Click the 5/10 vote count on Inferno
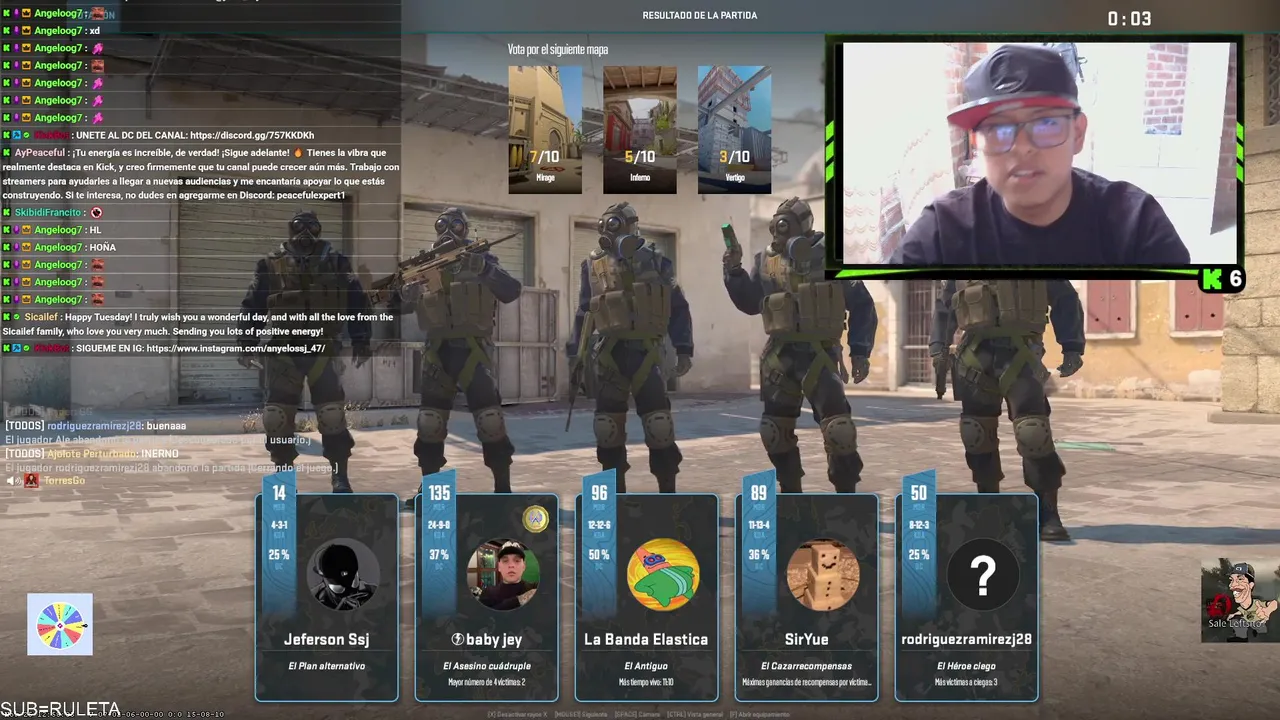1280x720 pixels. tap(640, 157)
